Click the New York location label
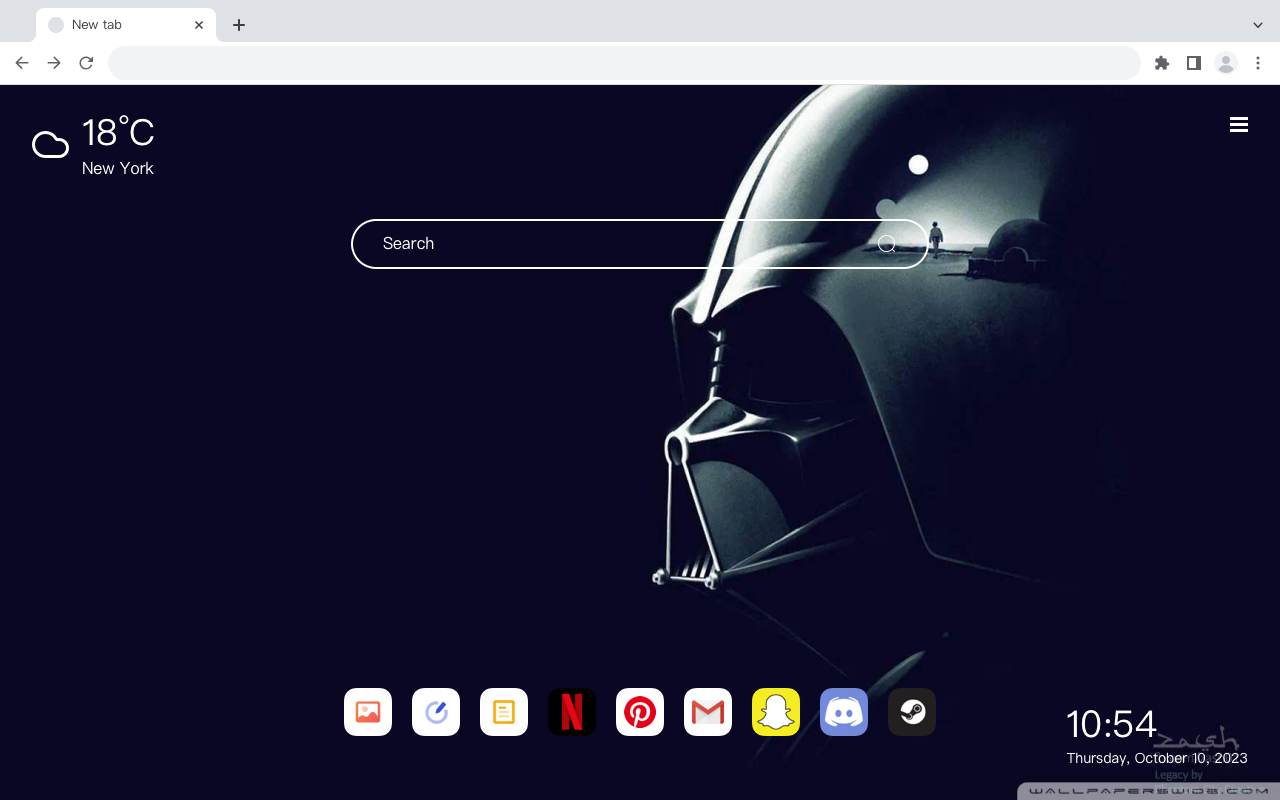Image resolution: width=1280 pixels, height=800 pixels. pyautogui.click(x=118, y=168)
